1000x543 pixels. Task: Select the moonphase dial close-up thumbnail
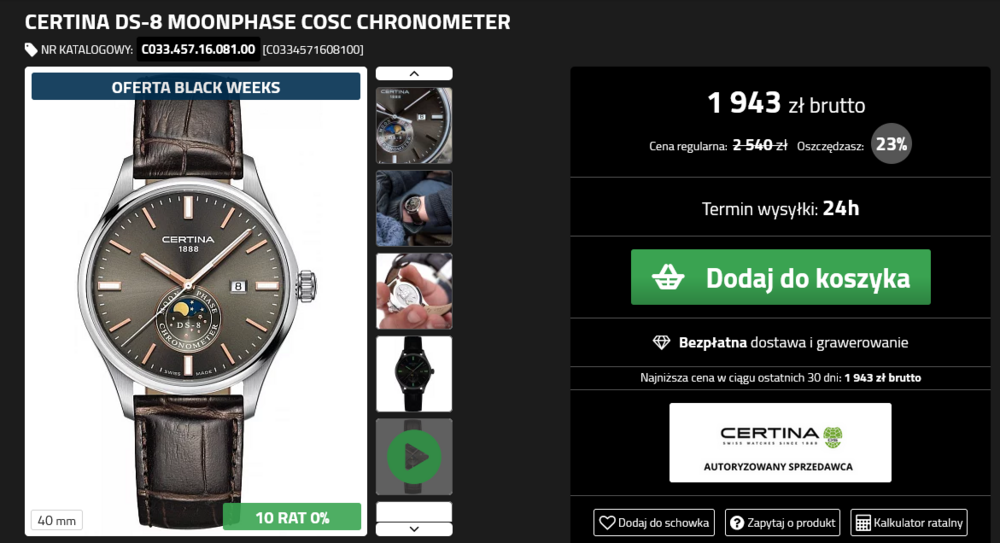414,125
